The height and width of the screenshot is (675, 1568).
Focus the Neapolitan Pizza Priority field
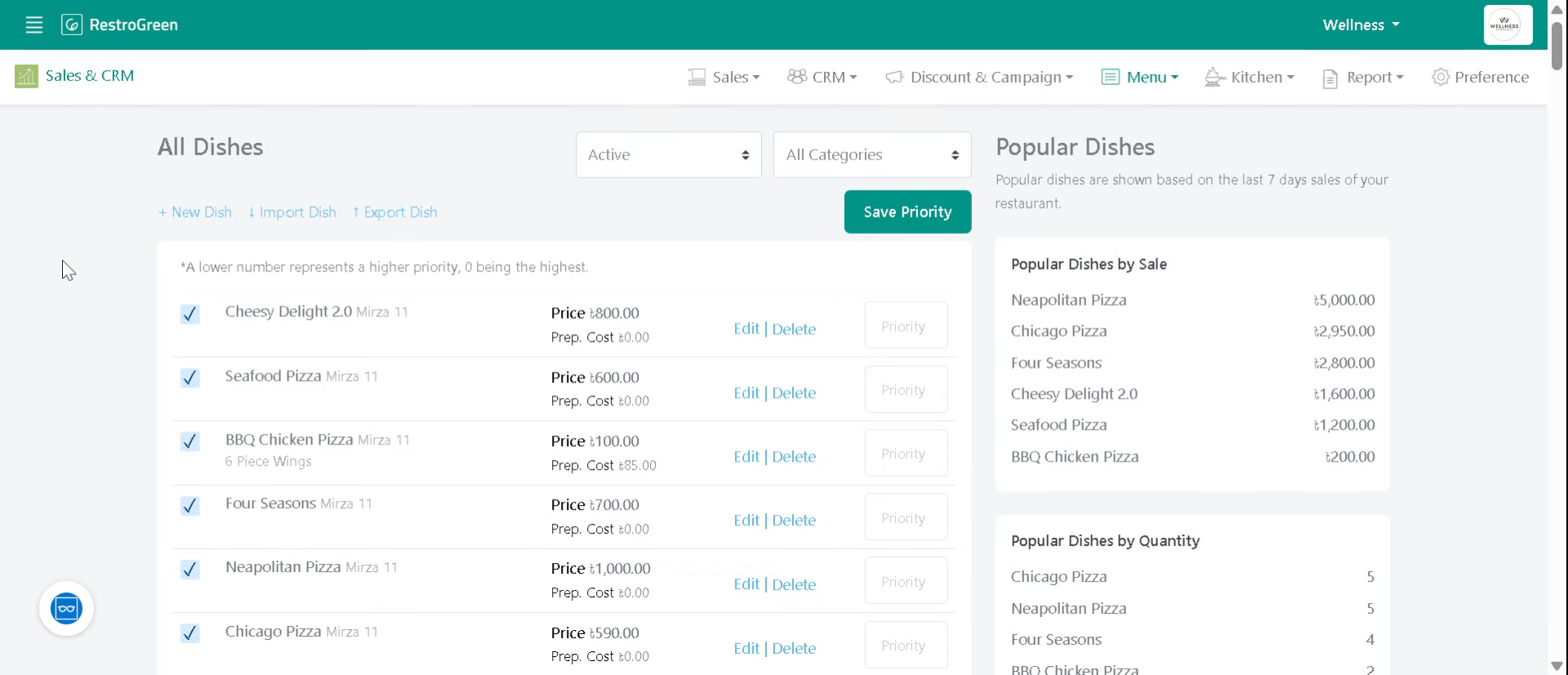click(906, 581)
